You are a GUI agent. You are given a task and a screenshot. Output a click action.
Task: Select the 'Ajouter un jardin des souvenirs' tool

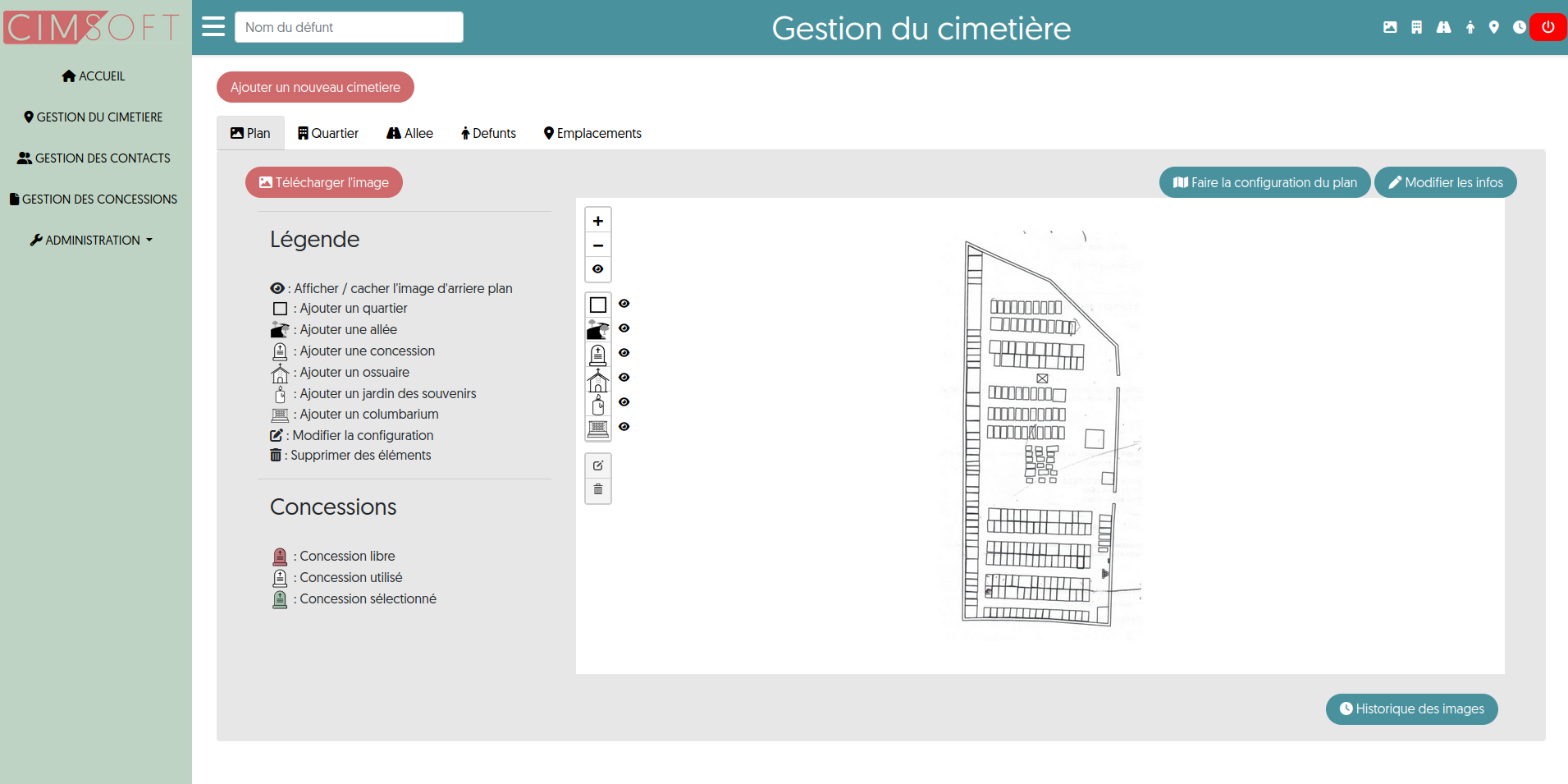(597, 402)
